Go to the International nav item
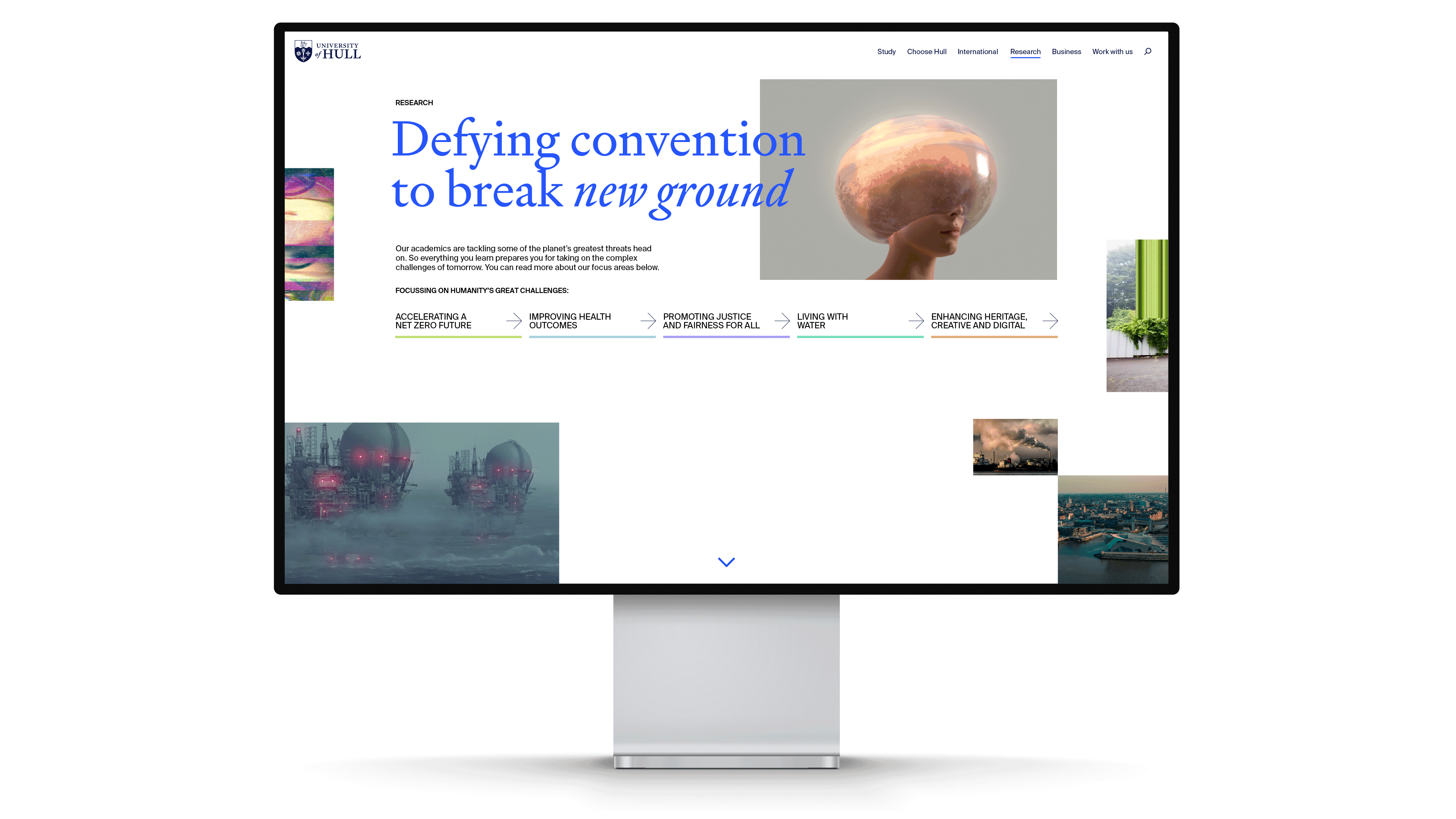This screenshot has width=1456, height=819. [x=977, y=51]
